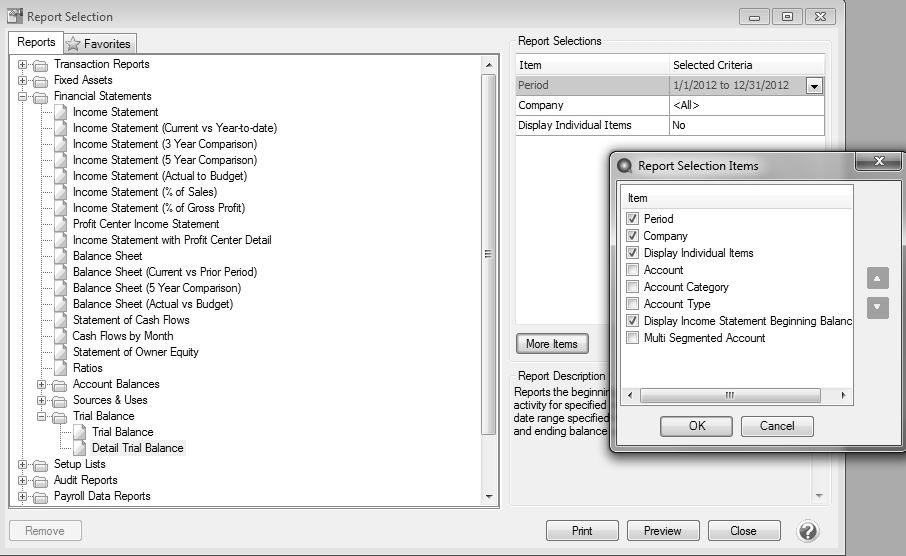This screenshot has width=906, height=556.
Task: Click the help question mark icon
Action: [x=808, y=531]
